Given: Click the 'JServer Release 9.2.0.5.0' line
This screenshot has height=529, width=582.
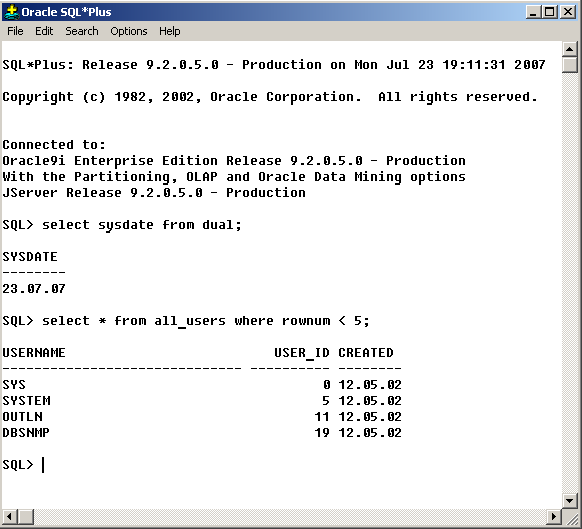Looking at the screenshot, I should 154,193.
